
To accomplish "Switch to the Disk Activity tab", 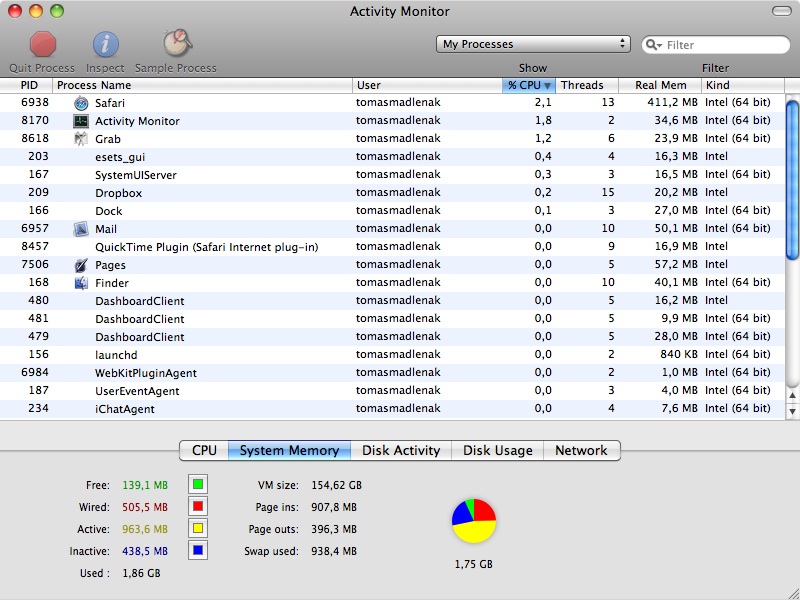I will coord(401,451).
